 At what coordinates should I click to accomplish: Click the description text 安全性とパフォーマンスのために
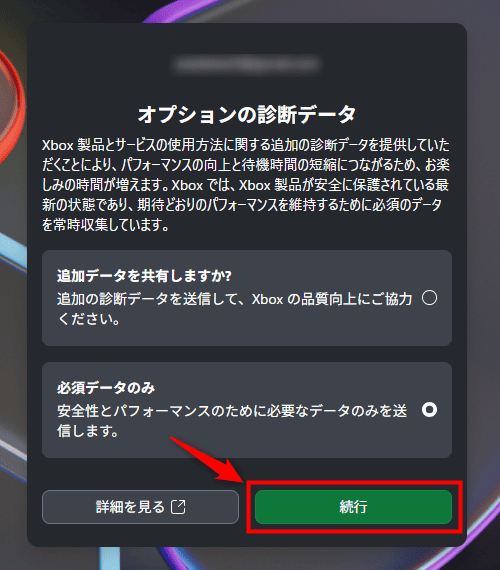click(x=232, y=421)
